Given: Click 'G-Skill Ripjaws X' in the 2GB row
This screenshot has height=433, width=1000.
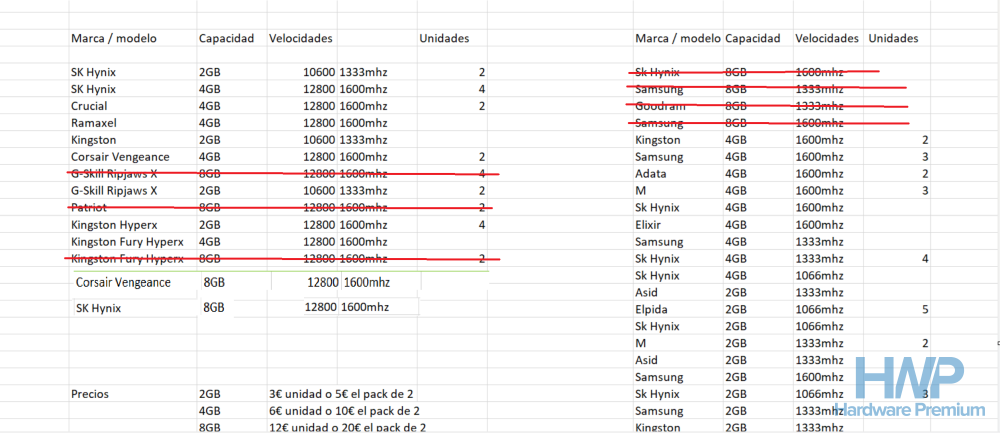Looking at the screenshot, I should click(114, 191).
